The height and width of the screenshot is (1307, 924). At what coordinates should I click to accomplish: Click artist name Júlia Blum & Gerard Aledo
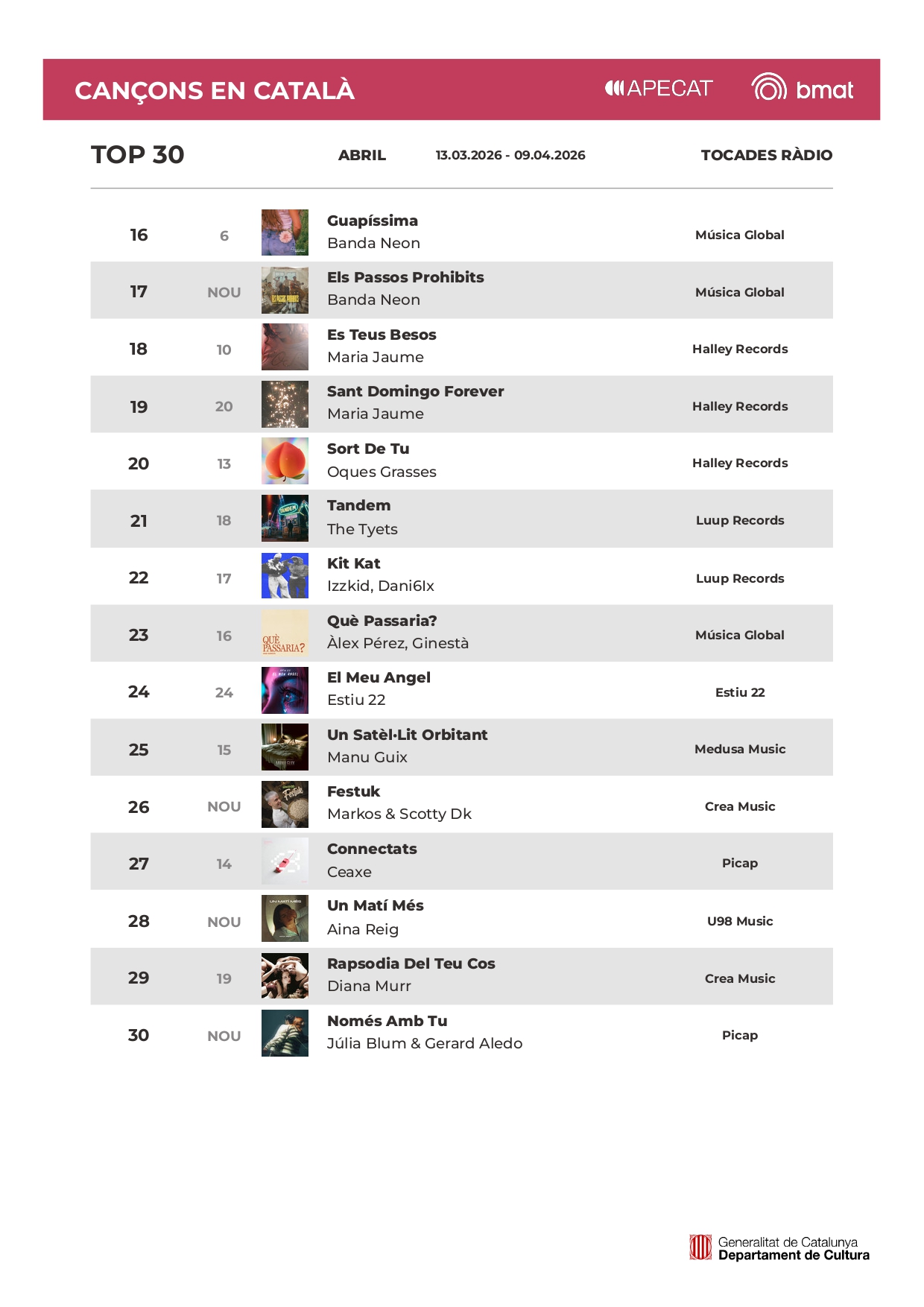coord(425,1043)
